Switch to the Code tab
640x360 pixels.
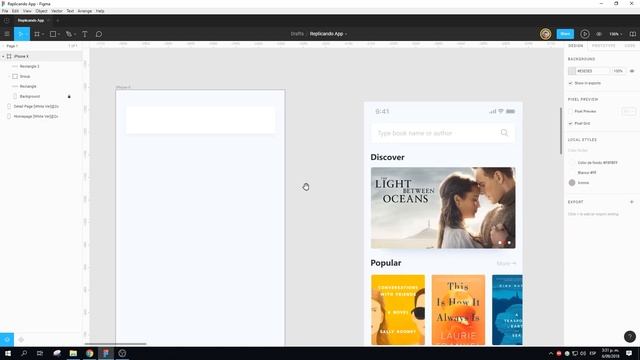pyautogui.click(x=630, y=46)
